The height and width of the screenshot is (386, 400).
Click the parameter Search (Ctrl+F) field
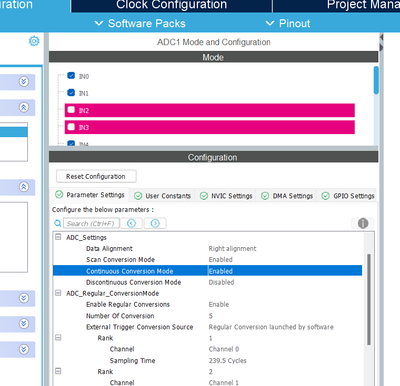point(91,223)
